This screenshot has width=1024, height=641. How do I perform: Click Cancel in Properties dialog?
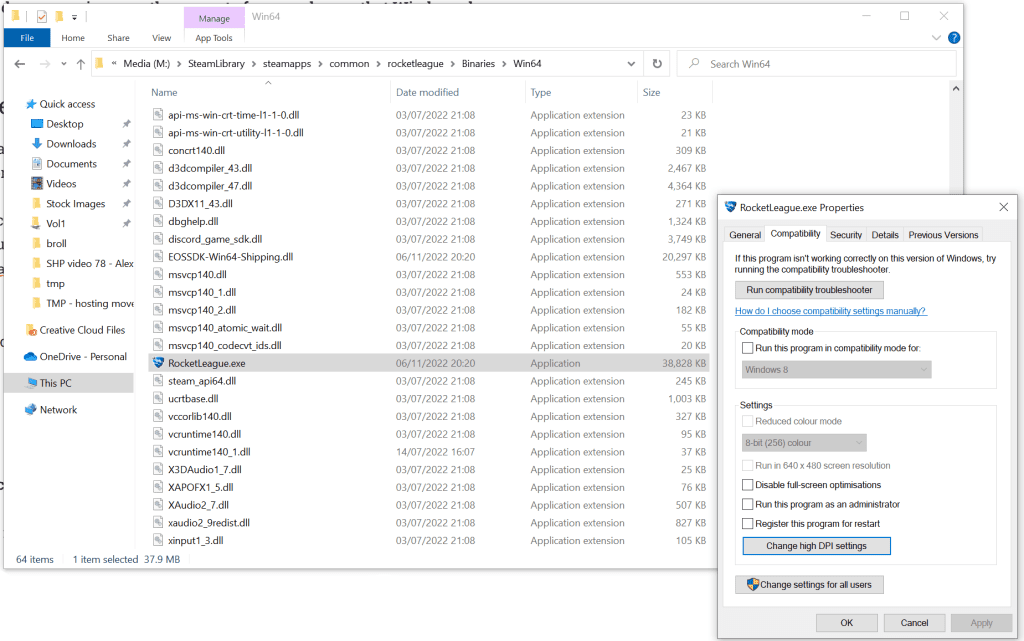(x=914, y=623)
